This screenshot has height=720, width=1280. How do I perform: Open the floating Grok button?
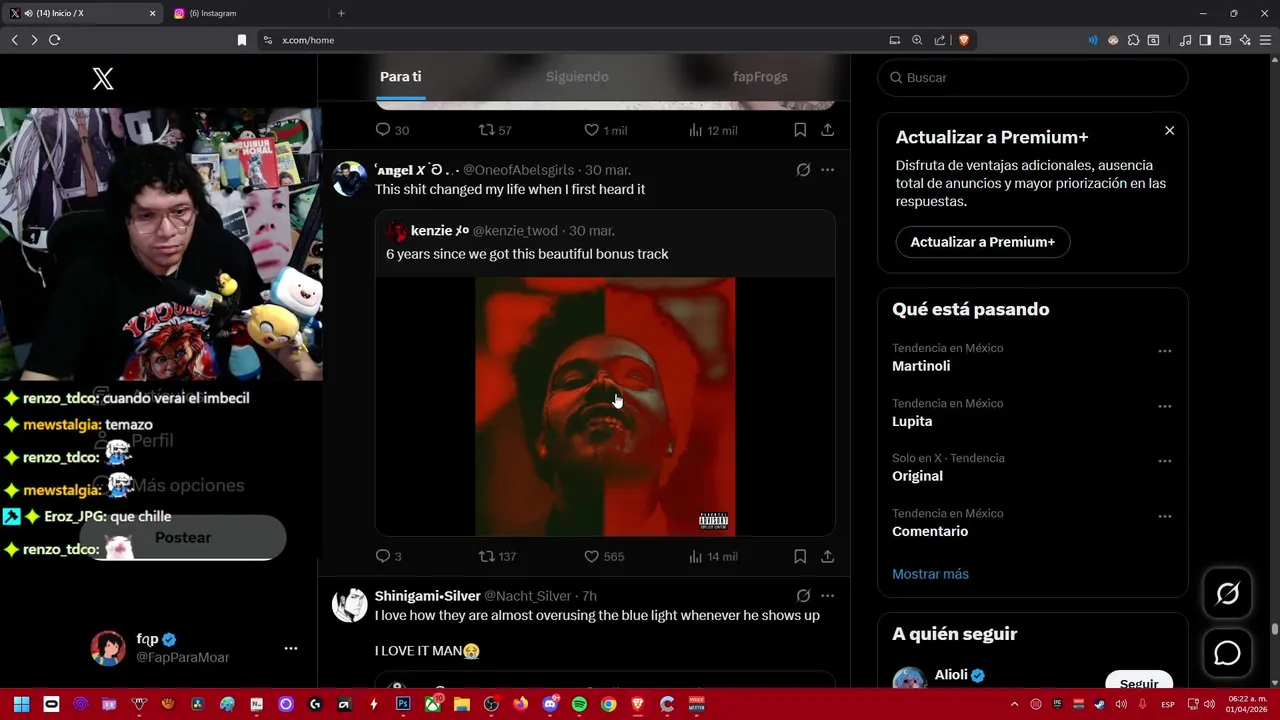click(1227, 594)
